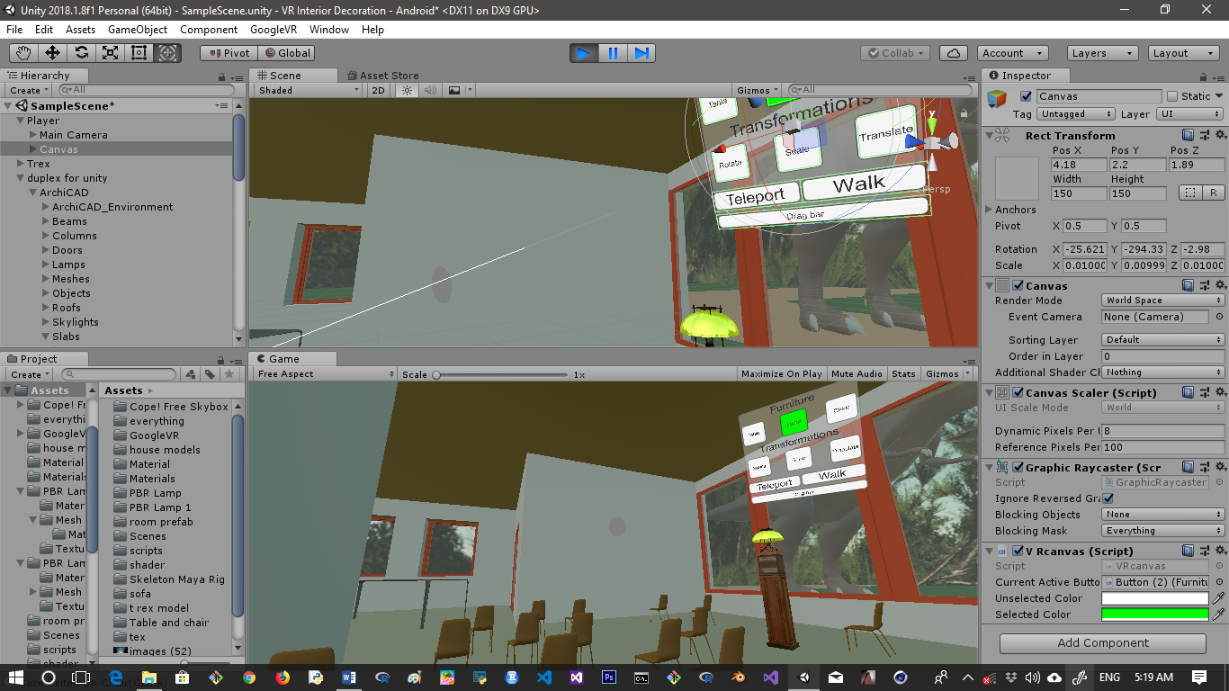Open Canvas Scaler gear settings menu

point(1220,392)
